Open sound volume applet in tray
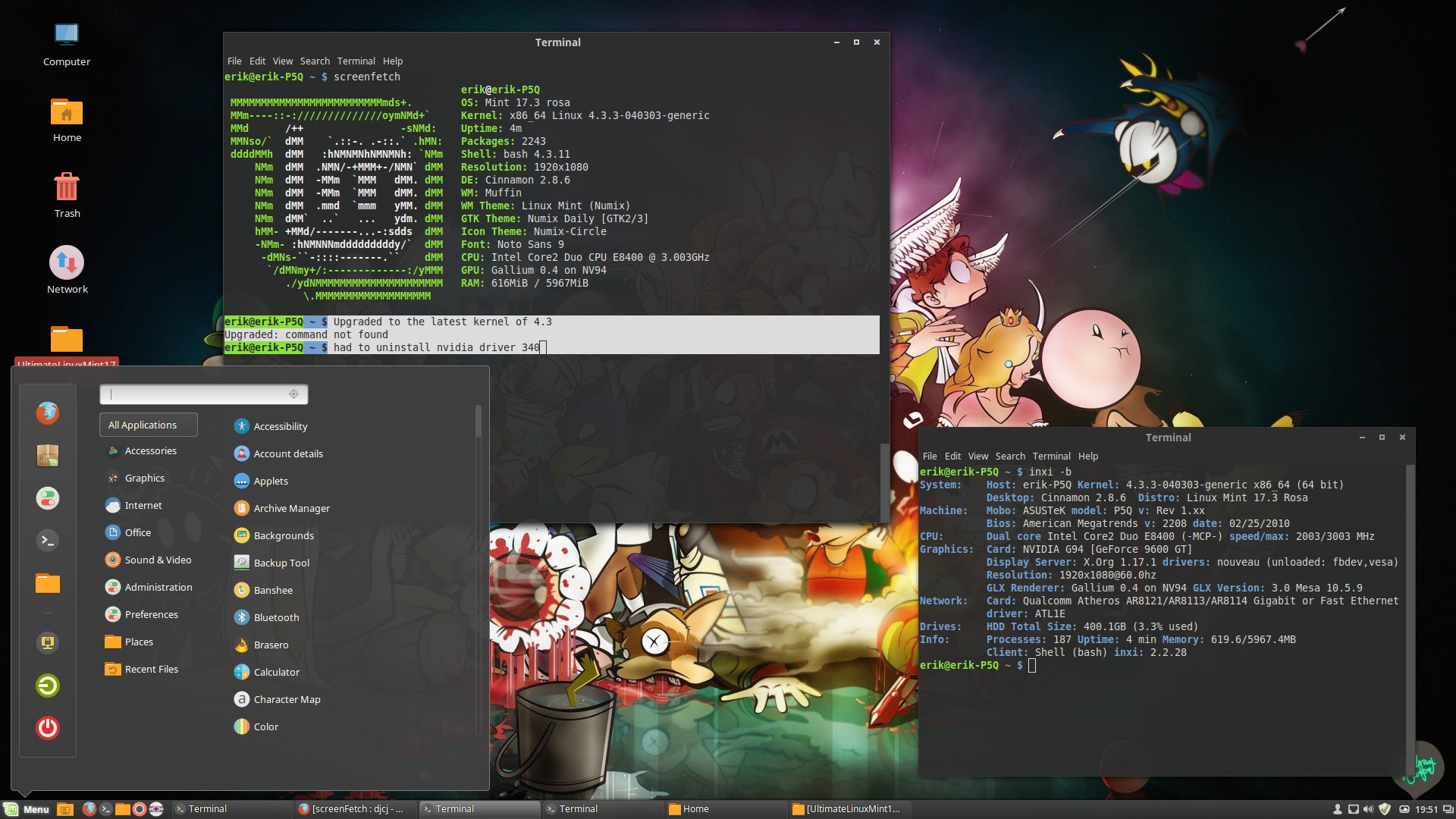This screenshot has height=819, width=1456. click(x=1368, y=809)
